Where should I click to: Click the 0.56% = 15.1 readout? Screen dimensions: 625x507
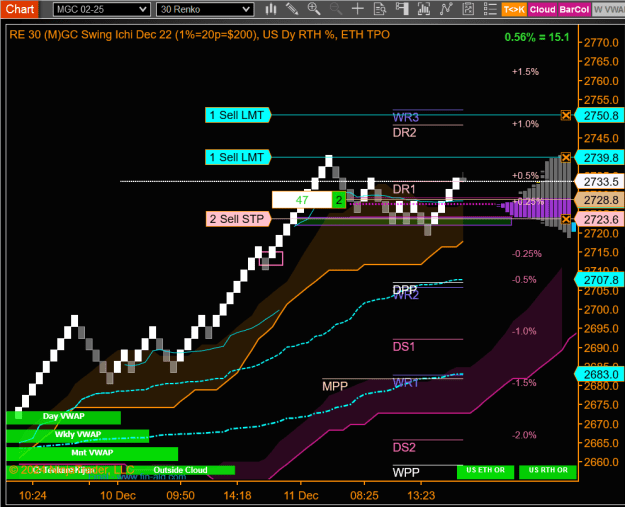pyautogui.click(x=537, y=37)
